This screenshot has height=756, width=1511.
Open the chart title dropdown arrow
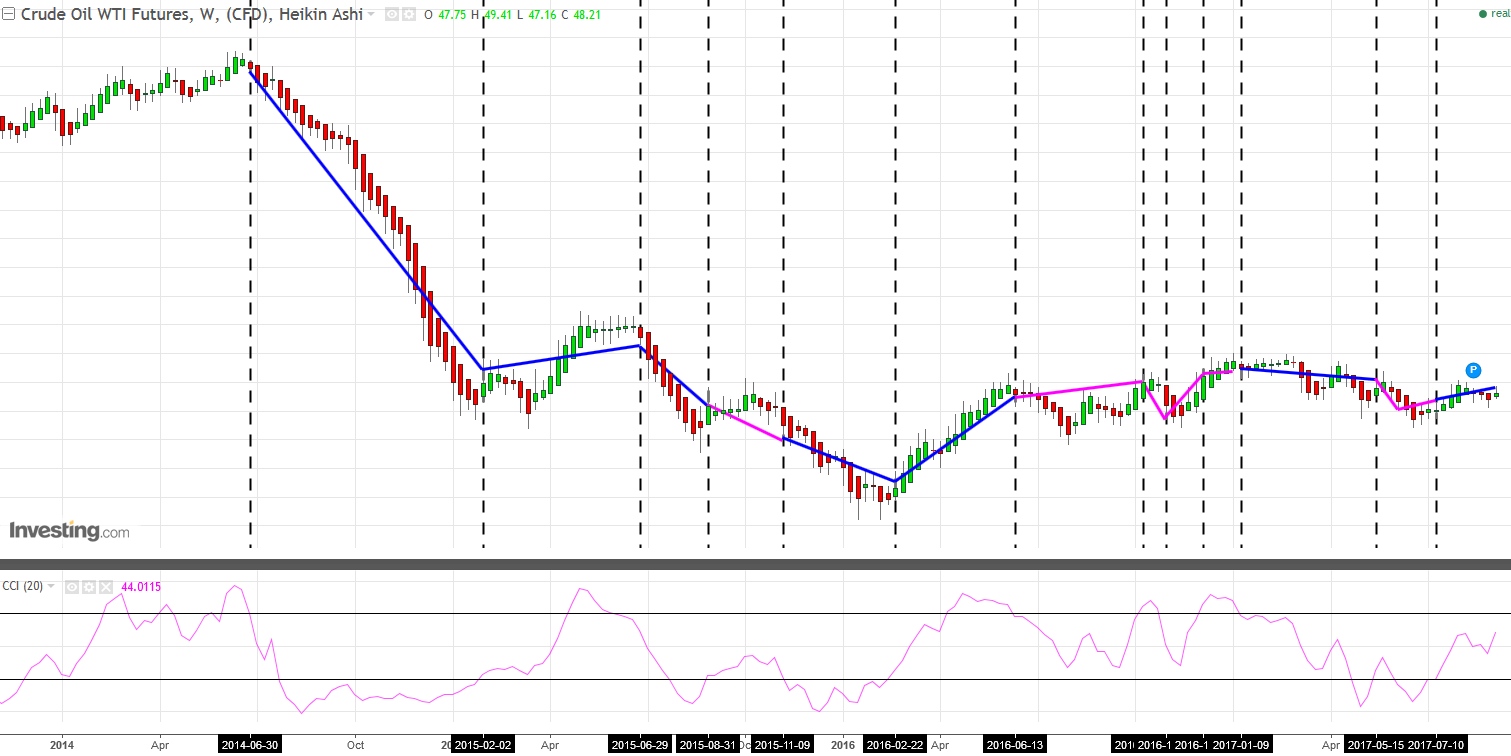(x=371, y=15)
